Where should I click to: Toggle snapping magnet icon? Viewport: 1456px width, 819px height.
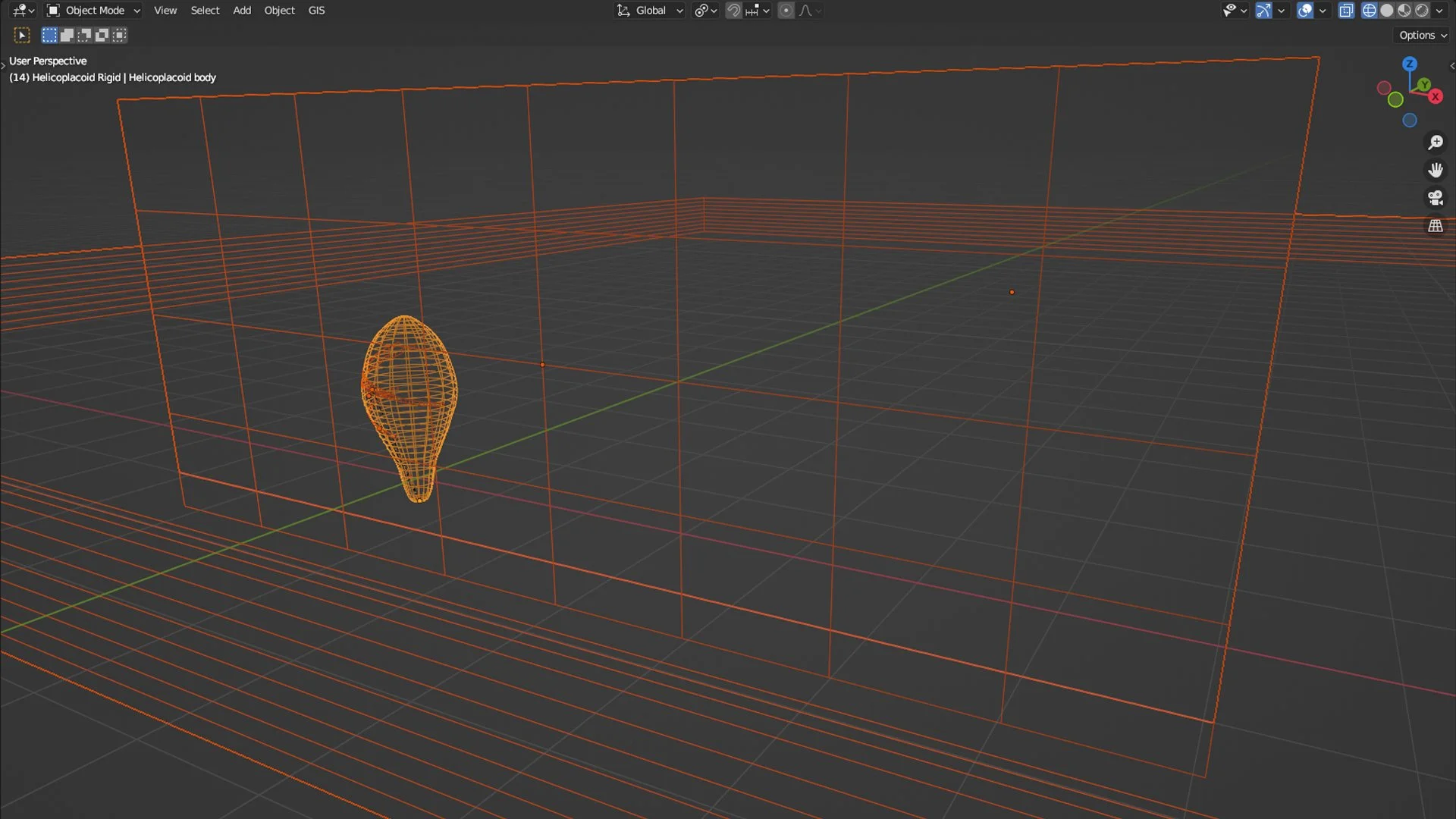733,11
